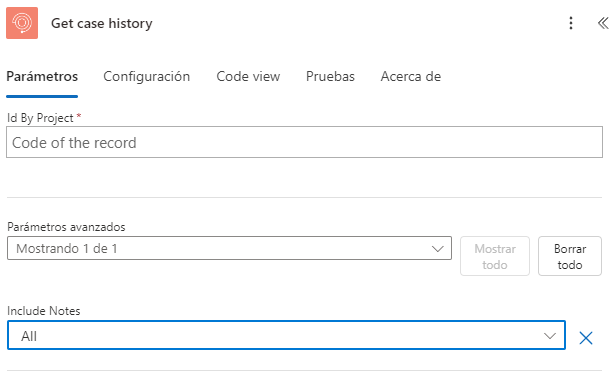This screenshot has width=610, height=371.
Task: Click the Include Notes label
Action: (44, 311)
